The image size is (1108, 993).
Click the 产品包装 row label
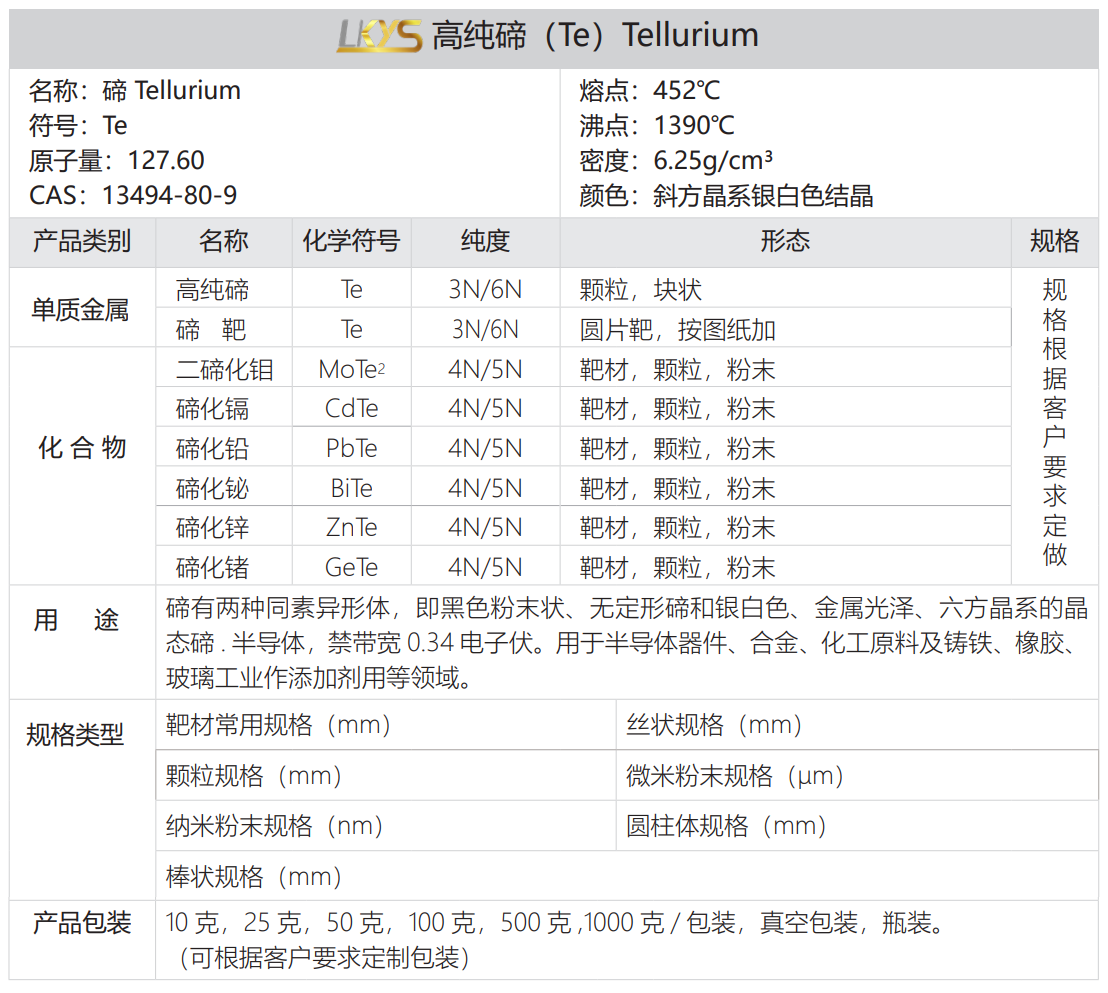coord(82,922)
